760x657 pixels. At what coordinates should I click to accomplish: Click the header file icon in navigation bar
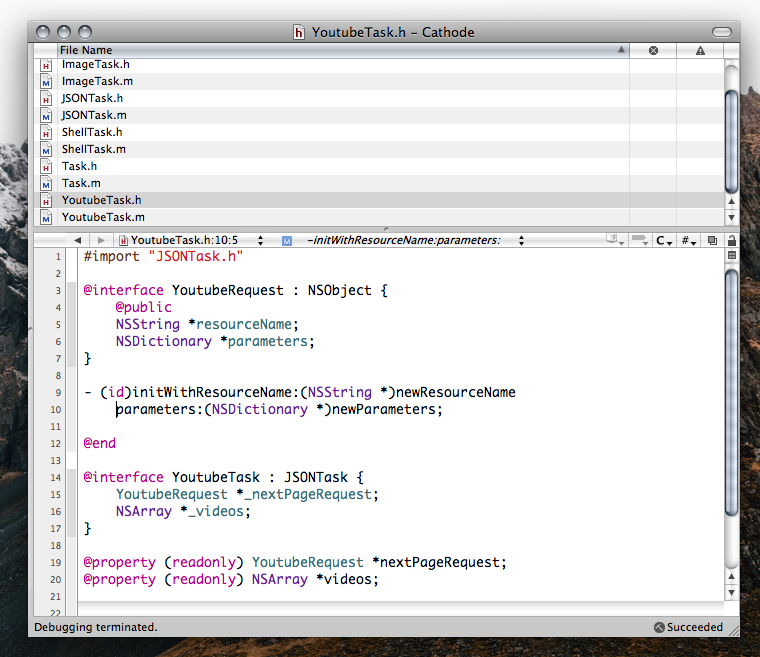click(x=124, y=240)
